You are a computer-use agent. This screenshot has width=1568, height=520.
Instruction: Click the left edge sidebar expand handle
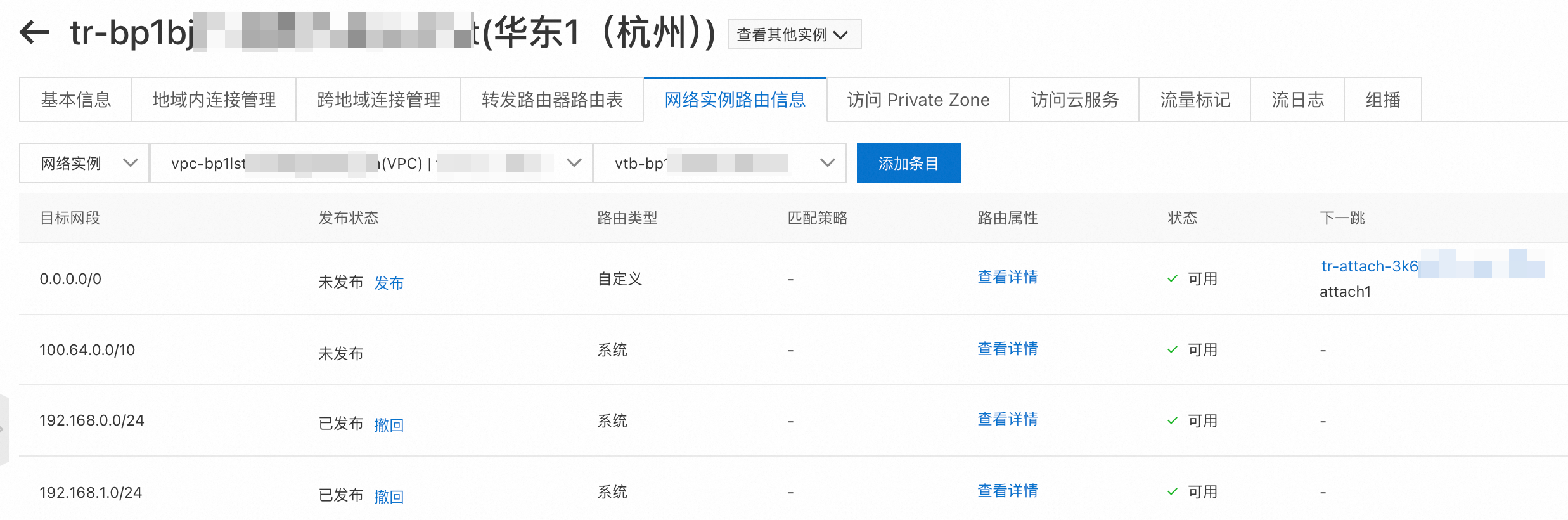3,429
